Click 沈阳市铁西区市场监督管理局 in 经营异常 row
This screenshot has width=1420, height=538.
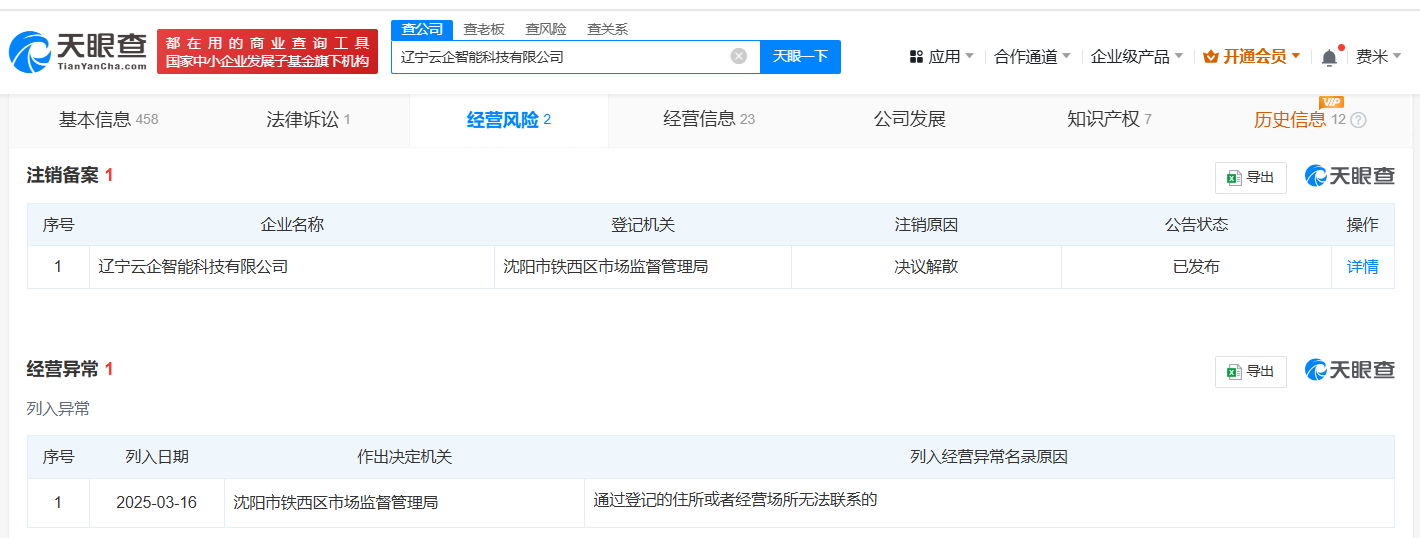point(336,502)
